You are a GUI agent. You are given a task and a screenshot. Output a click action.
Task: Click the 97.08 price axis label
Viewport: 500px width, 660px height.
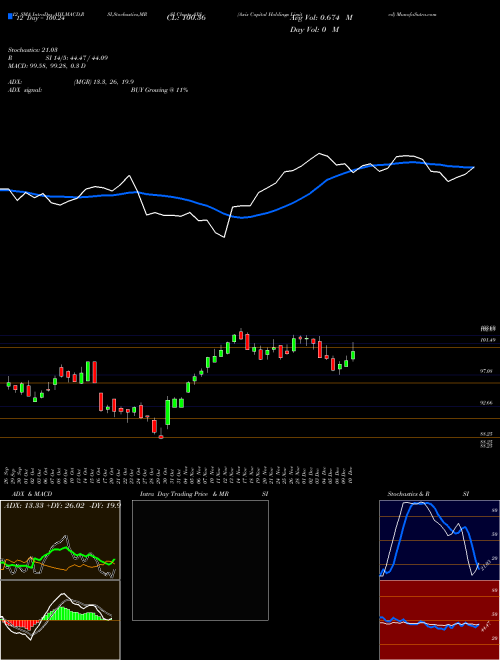pyautogui.click(x=487, y=371)
